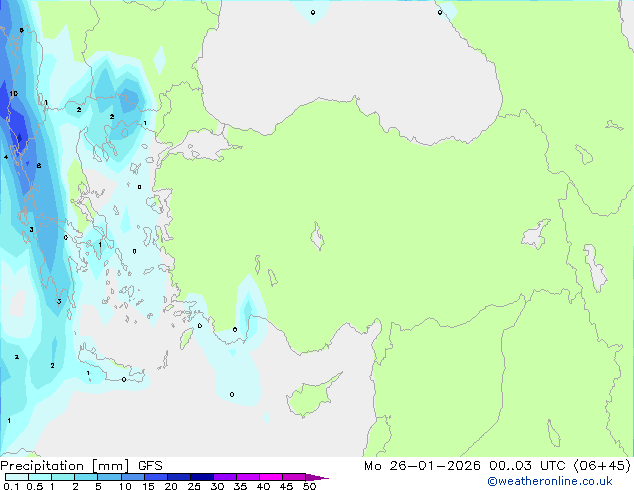The height and width of the screenshot is (490, 634).
Task: Click the 'Mo 26-01-2026' date text
Action: click(422, 466)
